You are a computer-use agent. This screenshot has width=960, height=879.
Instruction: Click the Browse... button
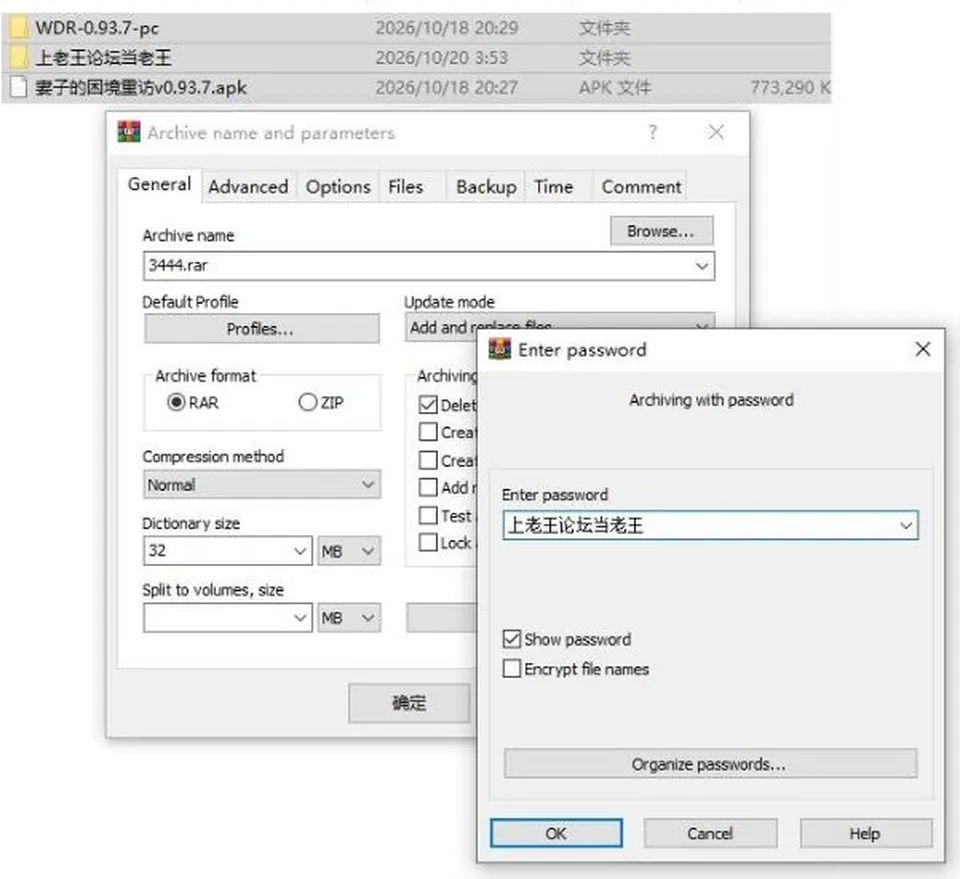(661, 231)
